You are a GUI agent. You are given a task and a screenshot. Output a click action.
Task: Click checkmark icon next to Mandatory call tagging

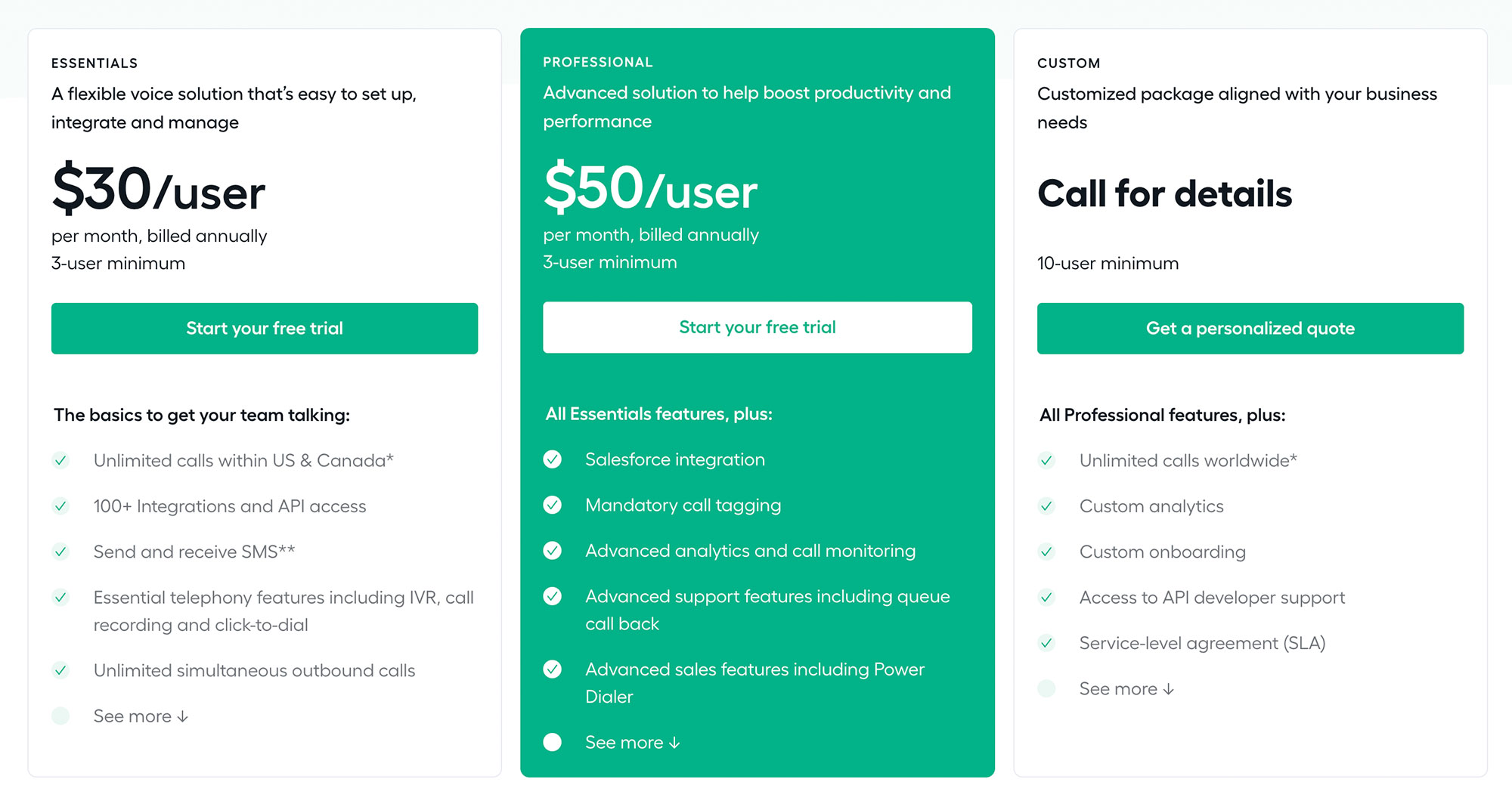coord(553,505)
